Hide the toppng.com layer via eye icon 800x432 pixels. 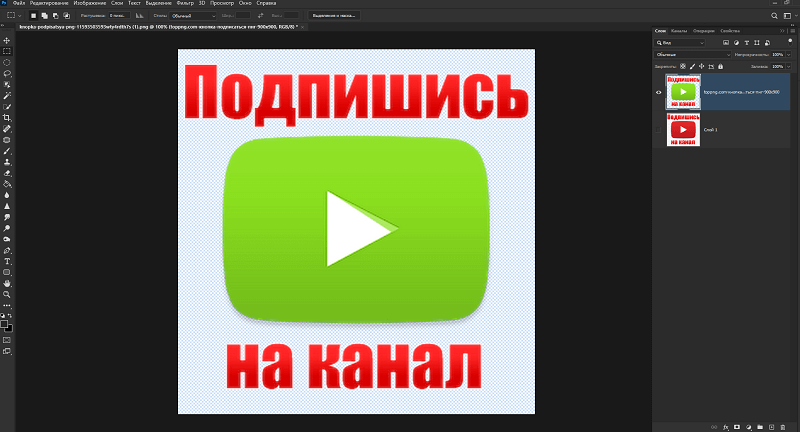coord(658,92)
